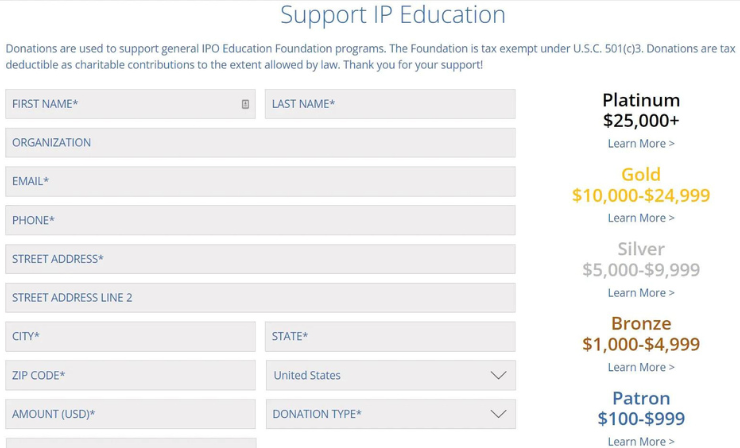The image size is (740, 448).
Task: Select the Amount (USD) field
Action: (130, 414)
